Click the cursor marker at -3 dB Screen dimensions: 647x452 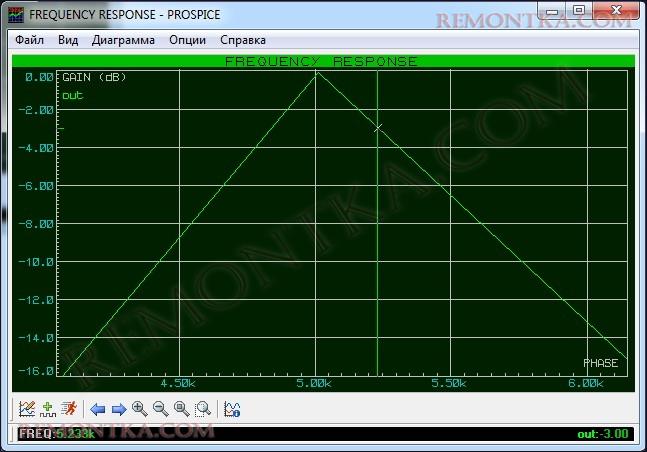point(377,127)
